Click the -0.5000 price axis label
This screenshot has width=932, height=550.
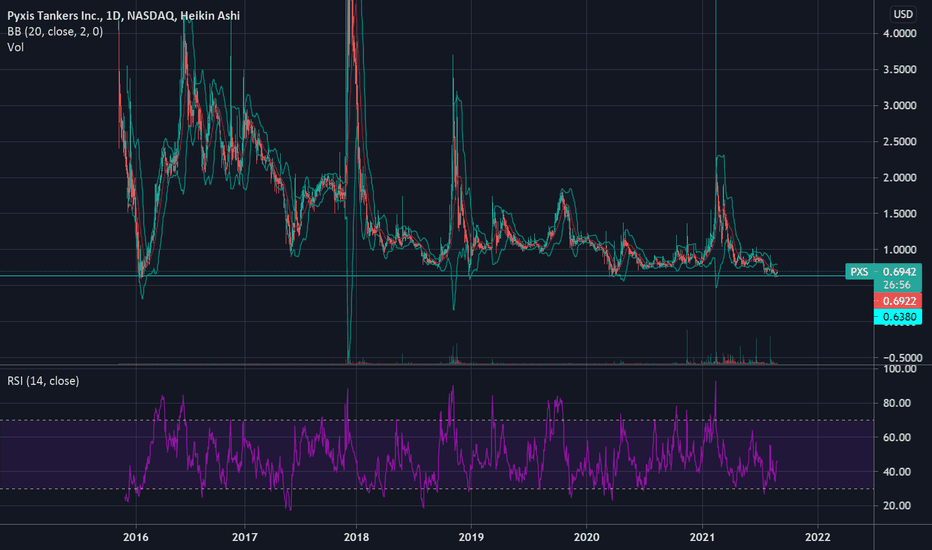pos(902,358)
